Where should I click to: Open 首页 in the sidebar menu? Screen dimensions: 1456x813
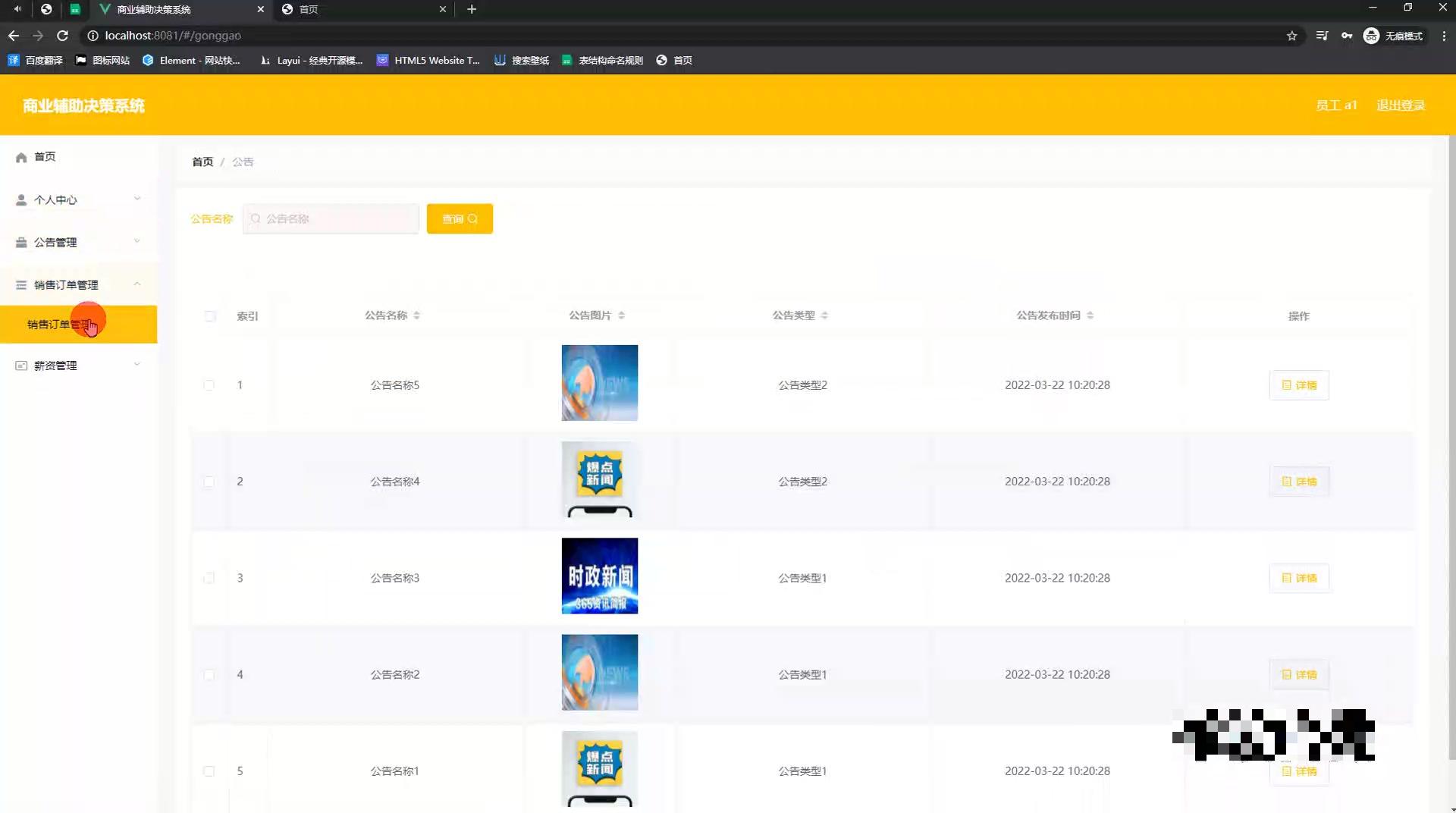(79, 157)
